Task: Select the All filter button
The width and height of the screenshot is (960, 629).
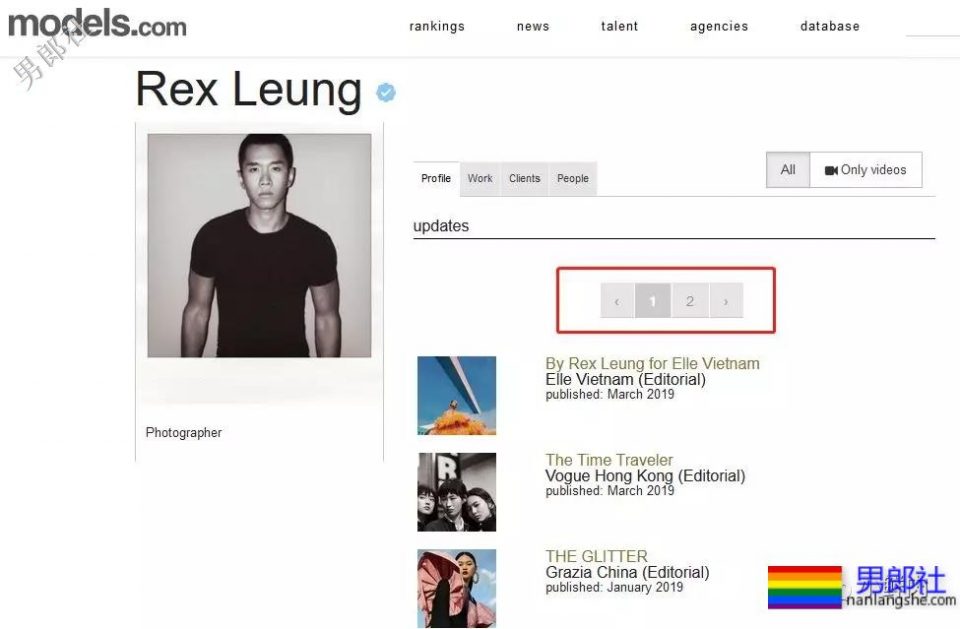Action: point(788,170)
